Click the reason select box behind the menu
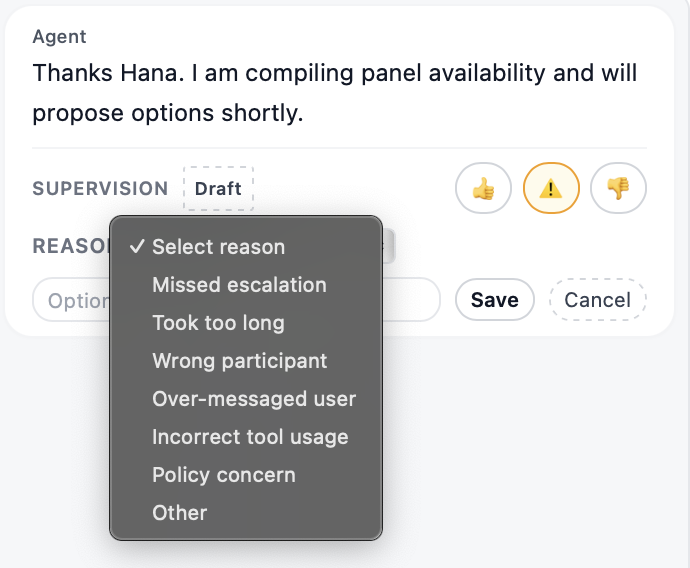This screenshot has width=690, height=568. tap(389, 246)
